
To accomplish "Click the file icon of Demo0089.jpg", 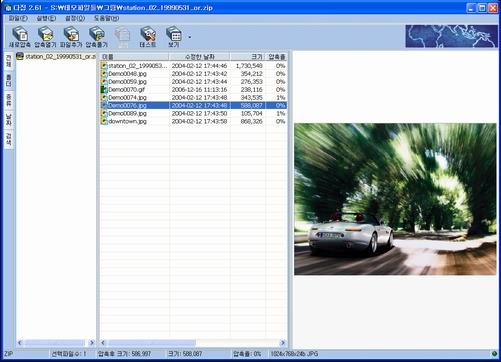I will 104,114.
